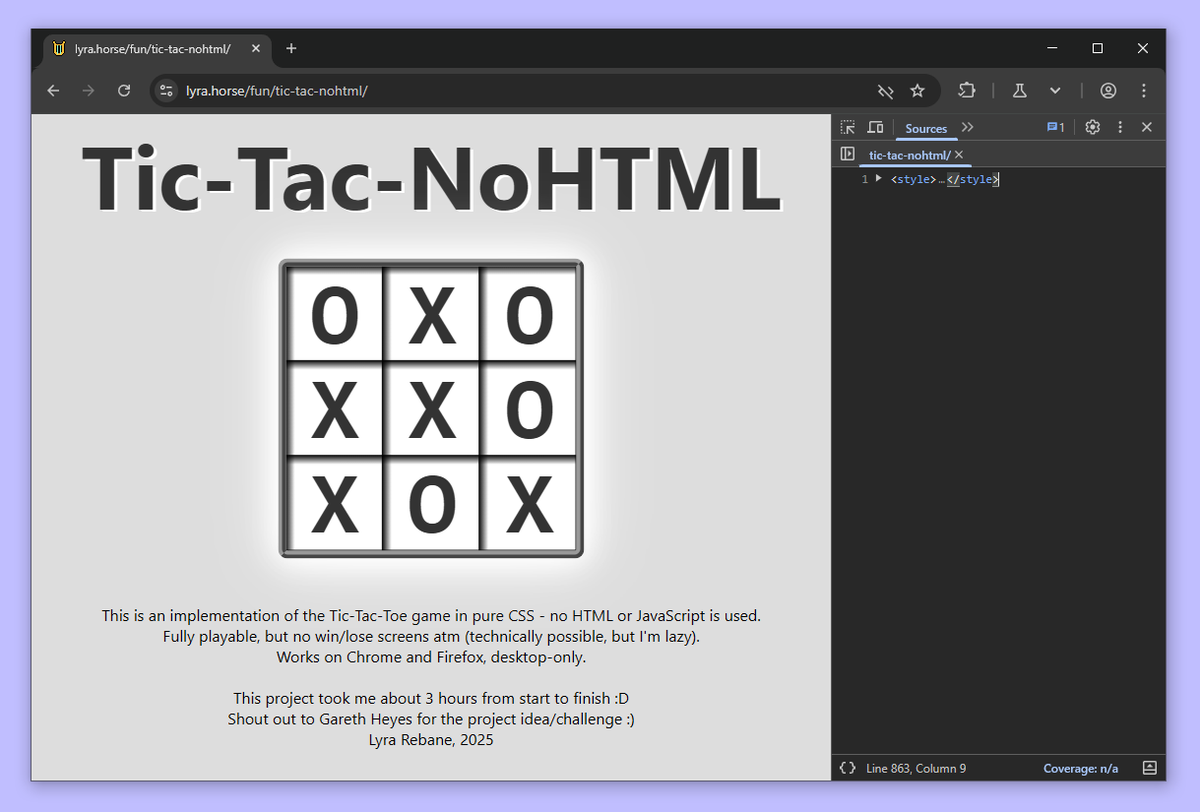This screenshot has width=1200, height=812.
Task: Click the crossed-out icon left of the bookmark star
Action: coord(885,91)
